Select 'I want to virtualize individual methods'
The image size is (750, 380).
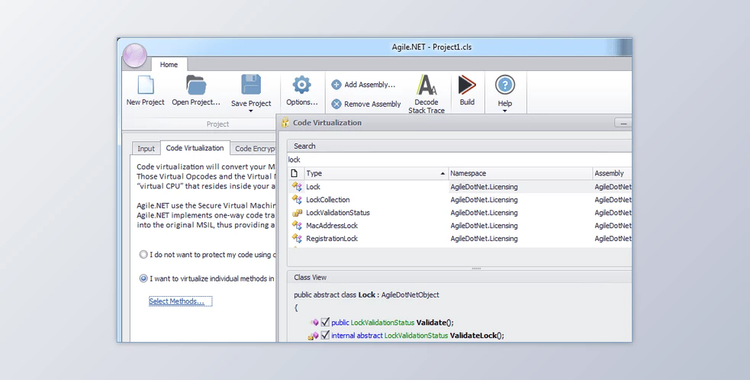pos(143,278)
